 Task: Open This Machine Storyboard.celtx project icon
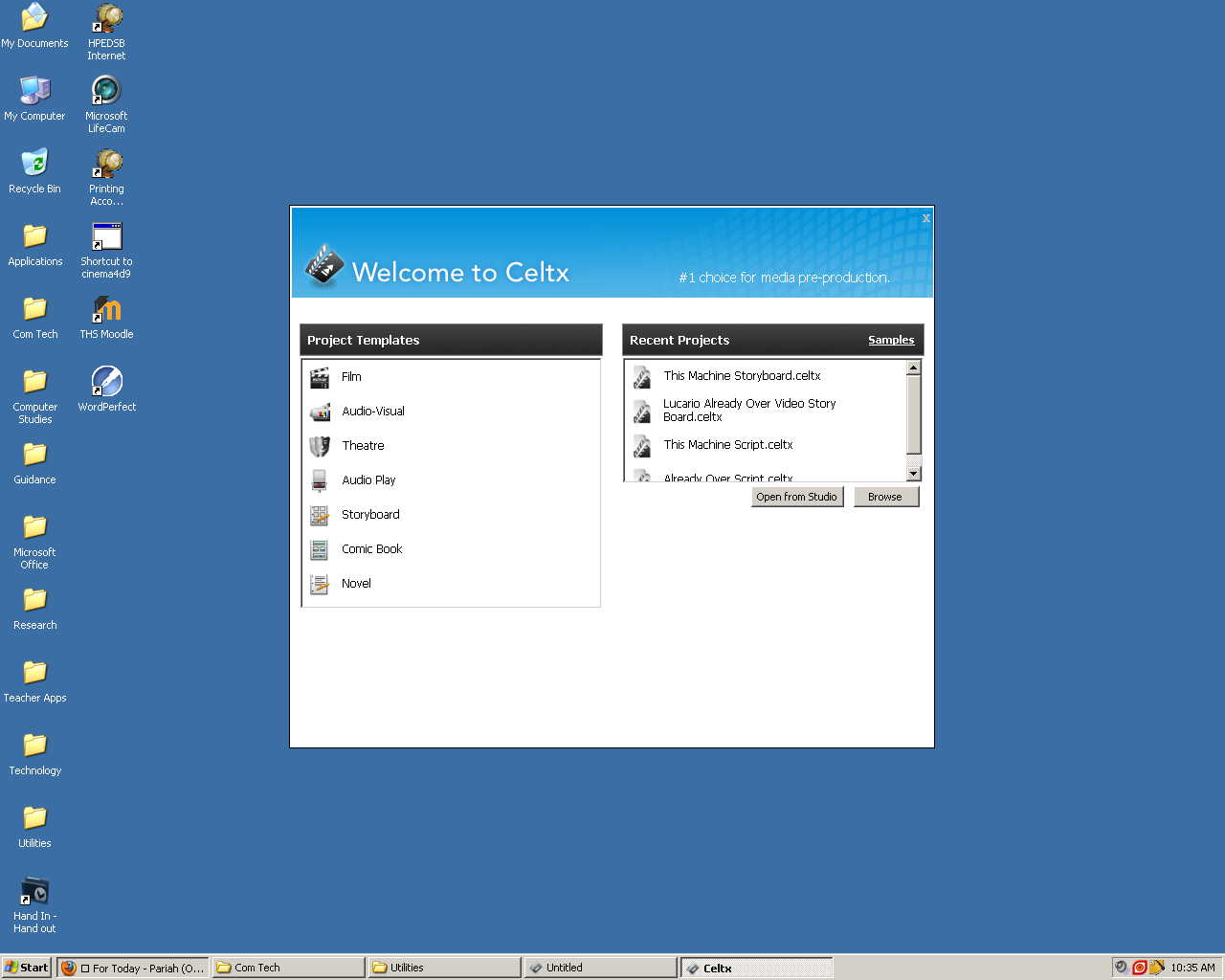tap(642, 377)
